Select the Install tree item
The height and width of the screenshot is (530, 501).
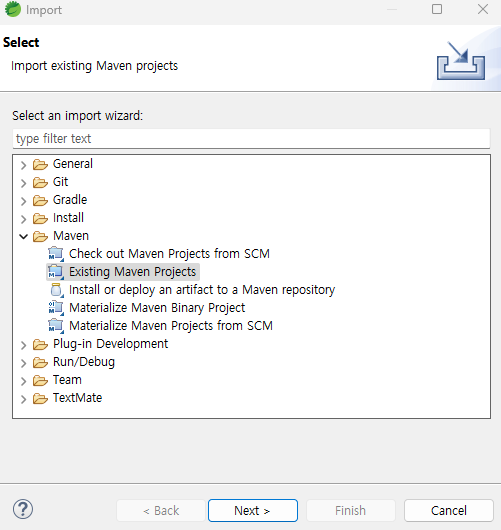68,218
